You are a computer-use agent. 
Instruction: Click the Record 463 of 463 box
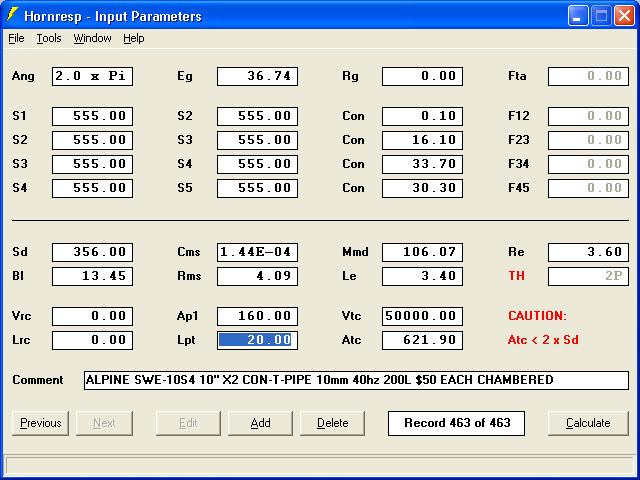tap(456, 423)
